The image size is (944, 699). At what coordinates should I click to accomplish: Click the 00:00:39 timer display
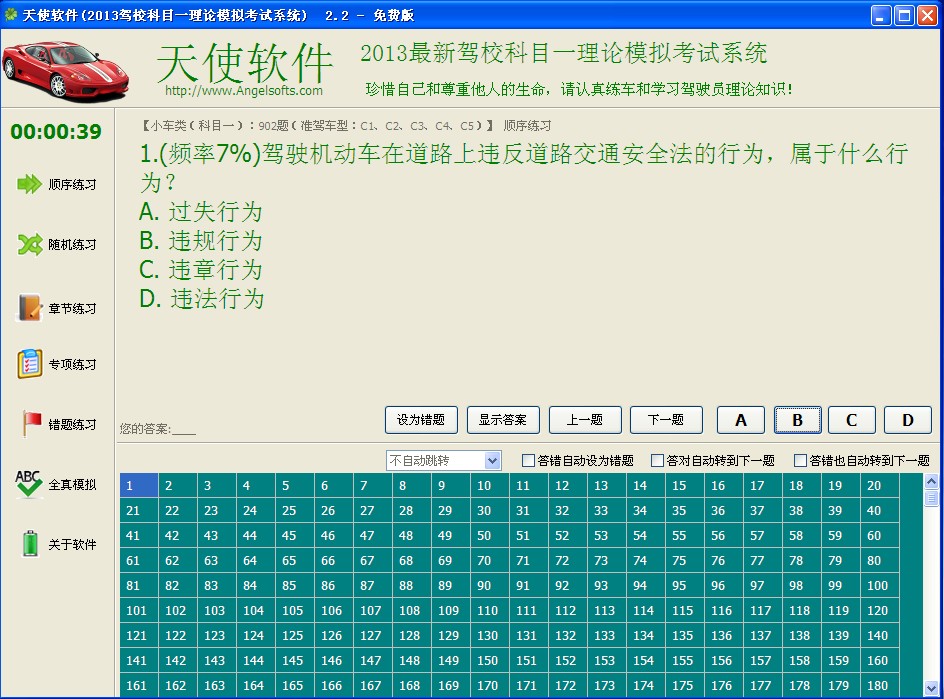(x=56, y=131)
